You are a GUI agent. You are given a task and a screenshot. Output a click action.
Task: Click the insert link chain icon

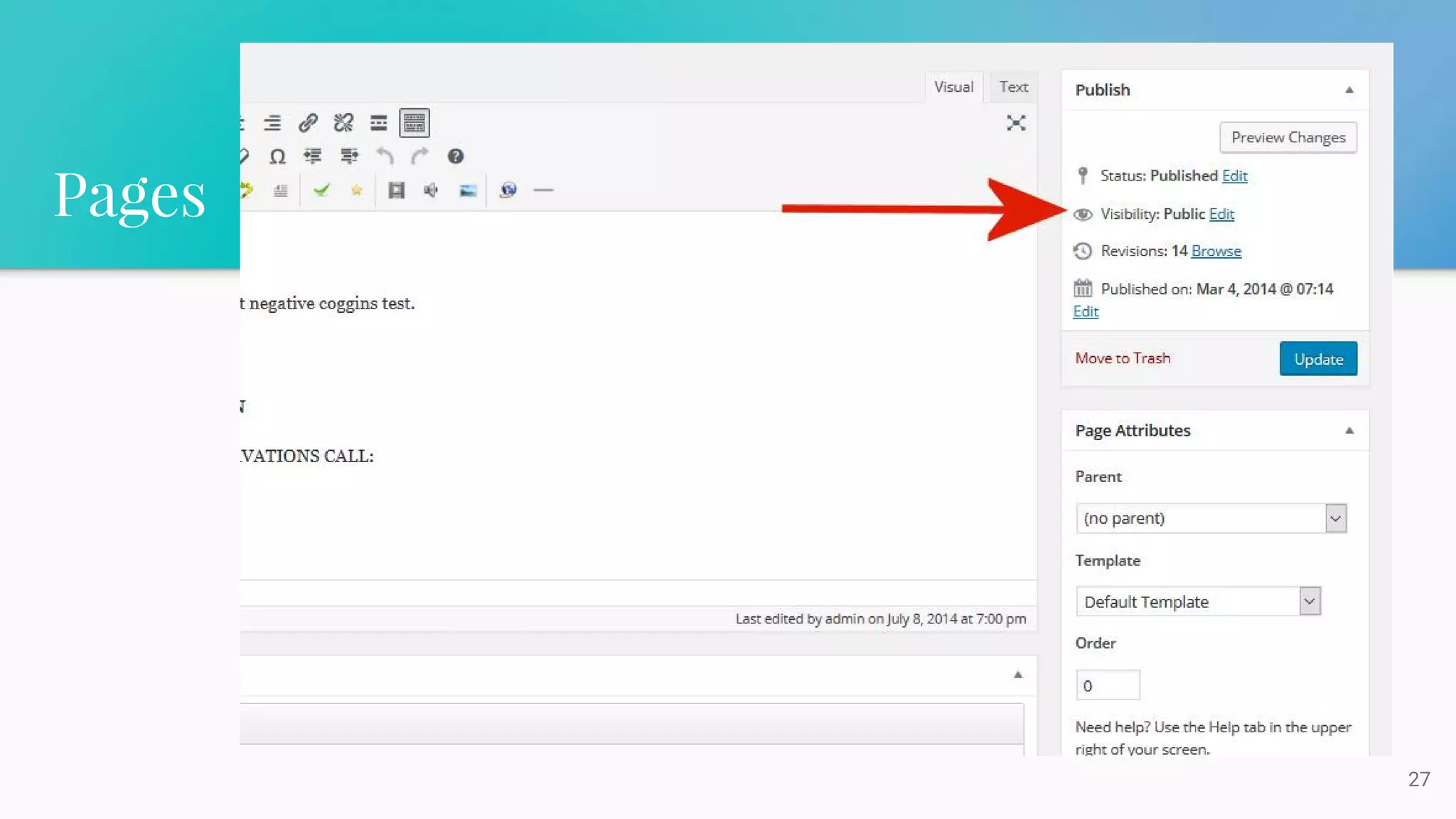pyautogui.click(x=308, y=123)
